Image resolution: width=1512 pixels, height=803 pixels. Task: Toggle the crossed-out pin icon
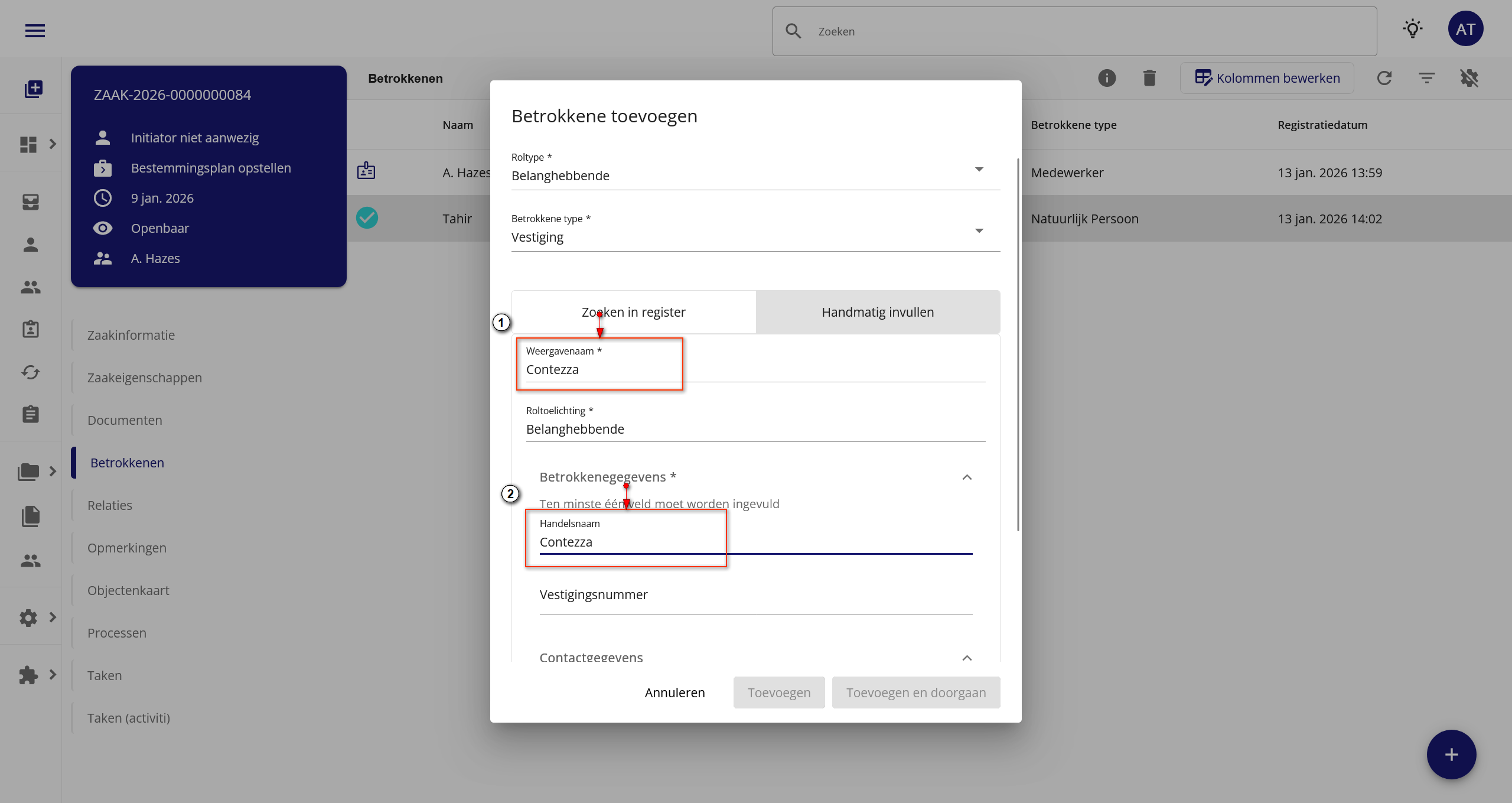click(1469, 78)
